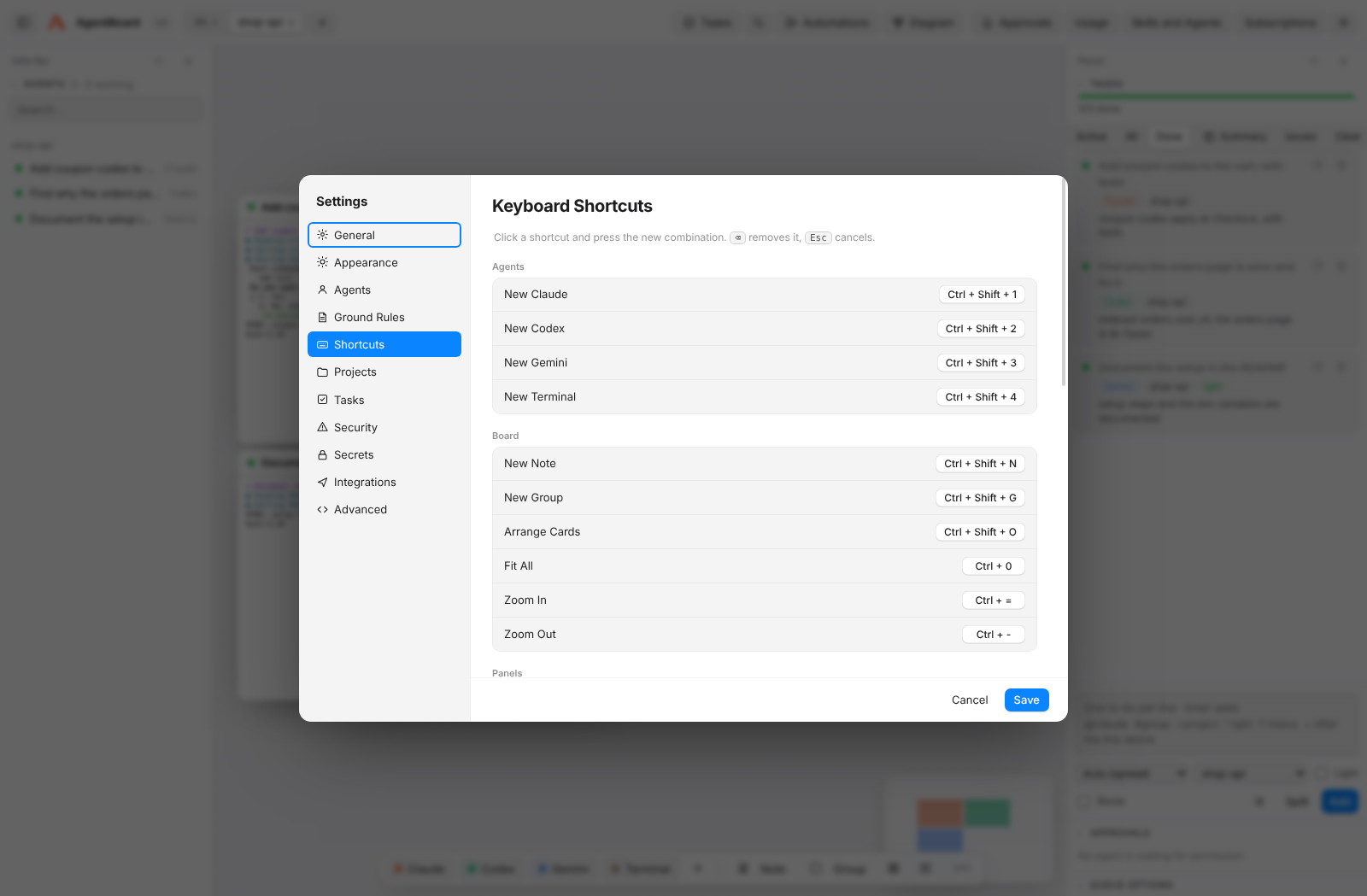Rebind the Zoom Out shortcut Ctrl+-
Screen dimensions: 1367x896
[x=994, y=635]
